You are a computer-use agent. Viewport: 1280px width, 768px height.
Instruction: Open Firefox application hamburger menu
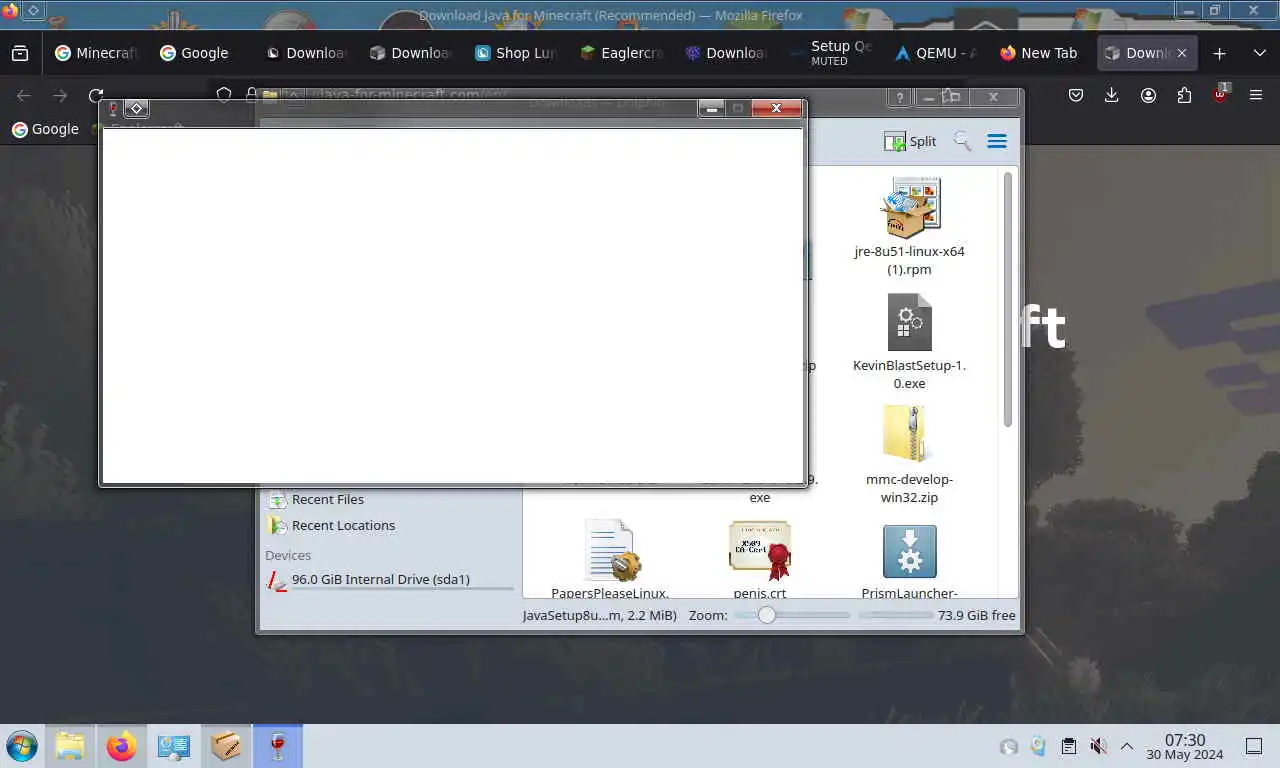[1256, 95]
